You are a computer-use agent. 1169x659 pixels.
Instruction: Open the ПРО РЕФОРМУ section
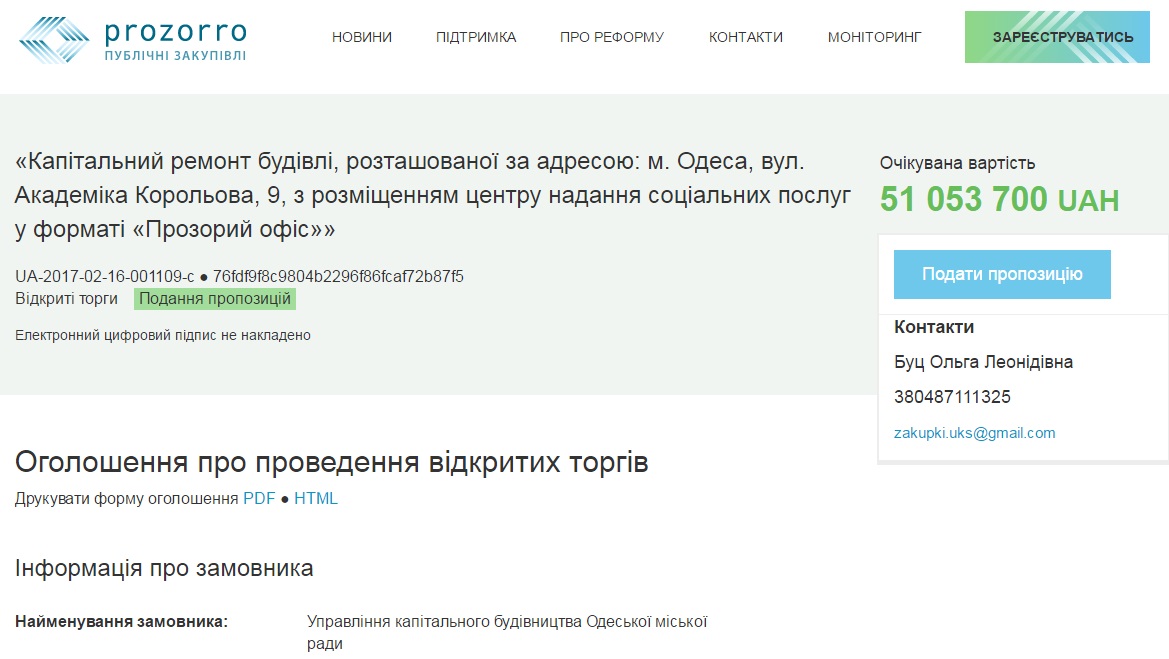tap(612, 37)
